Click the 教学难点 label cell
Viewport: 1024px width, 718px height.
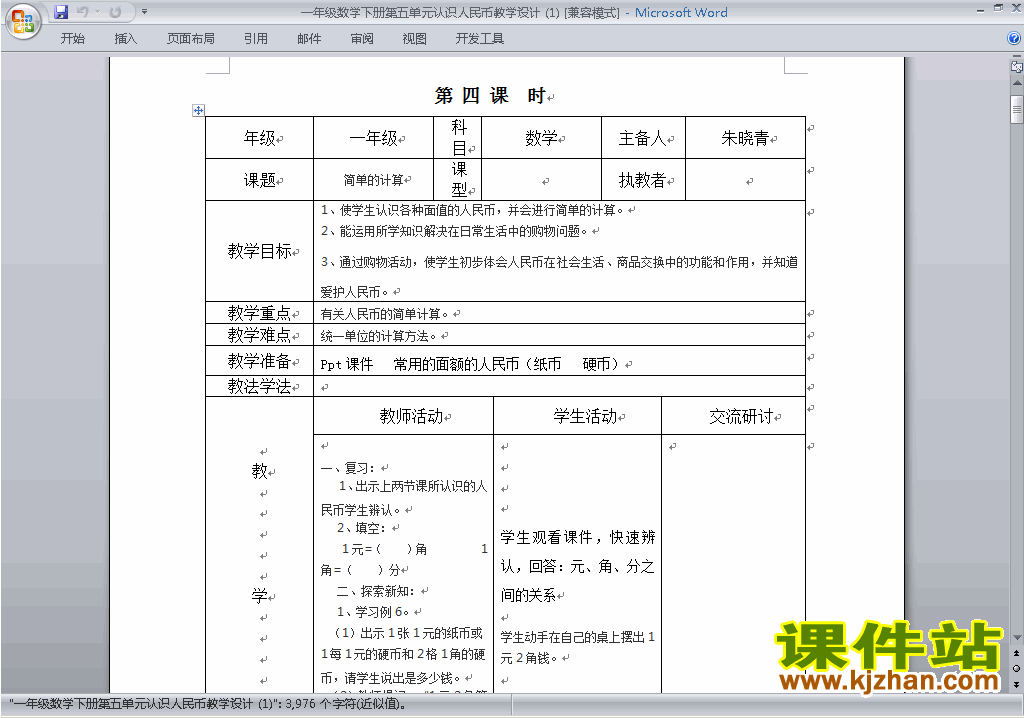tap(259, 335)
